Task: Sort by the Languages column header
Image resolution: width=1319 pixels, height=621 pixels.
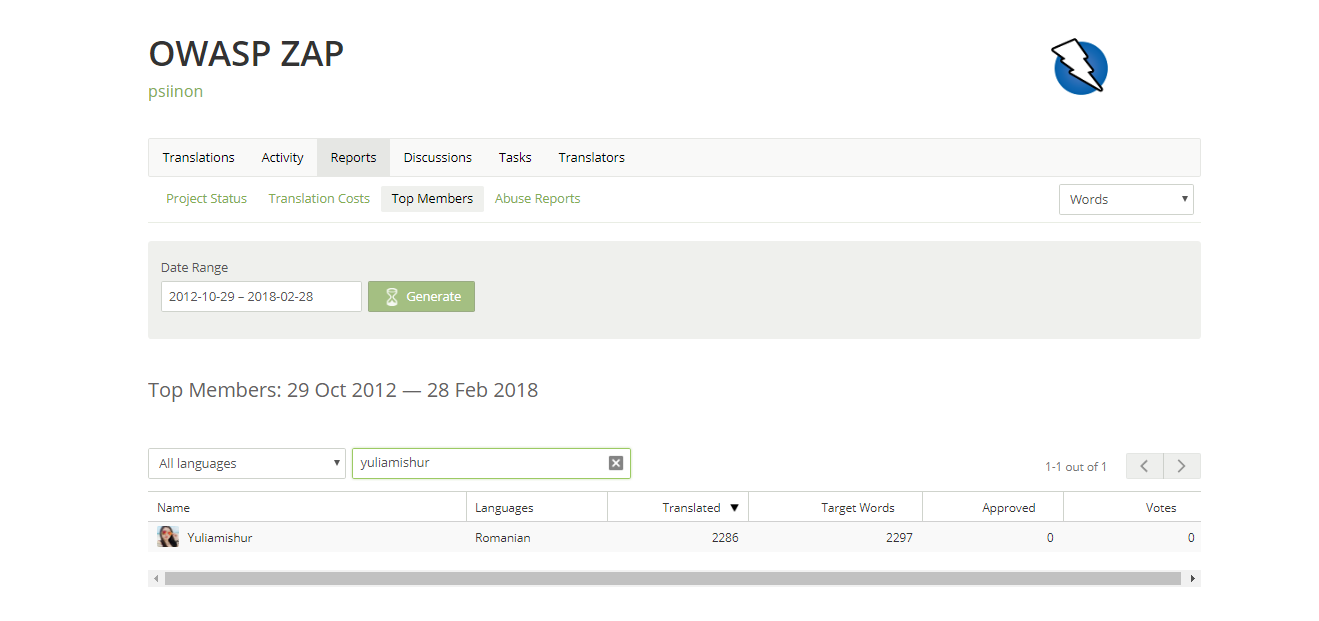Action: [x=537, y=507]
